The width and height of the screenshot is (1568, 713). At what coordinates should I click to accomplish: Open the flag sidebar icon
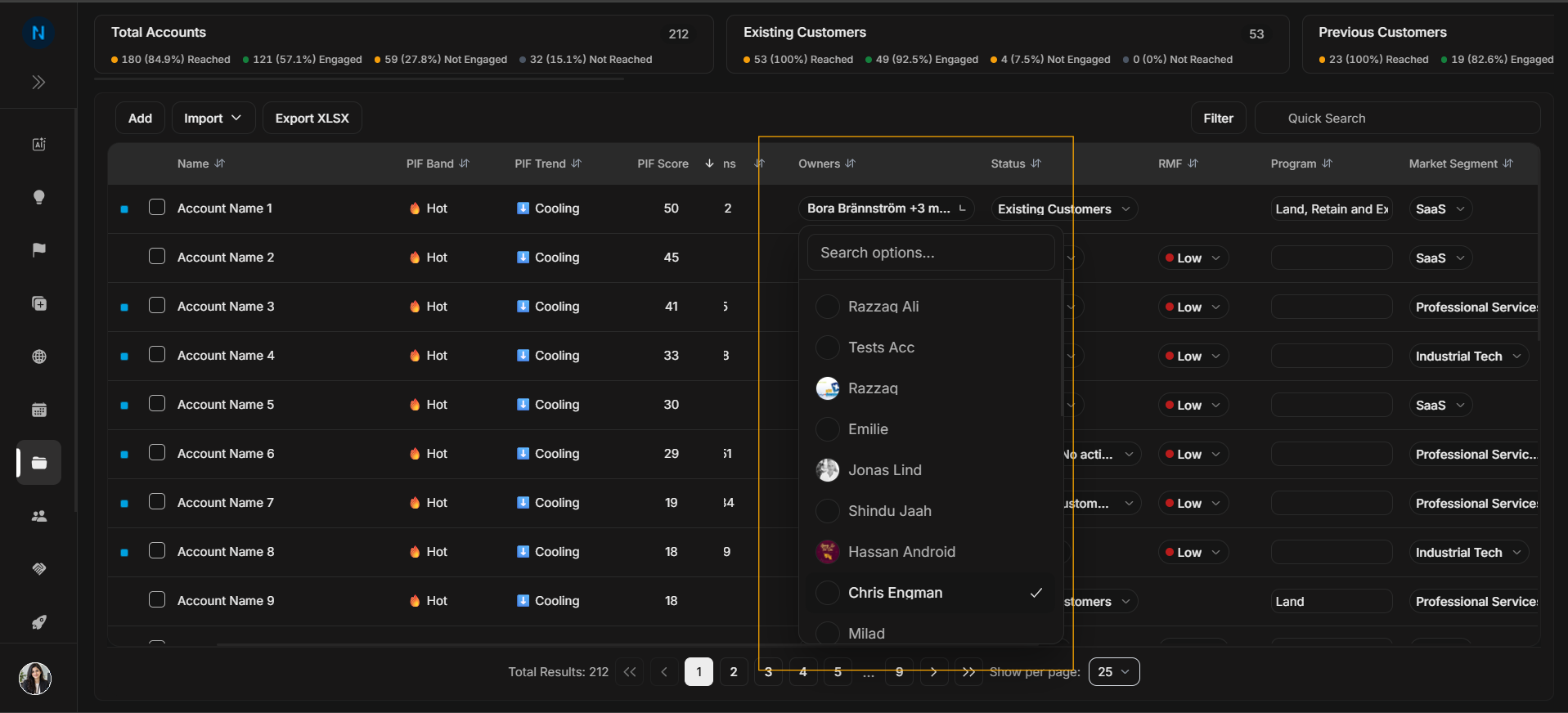[38, 250]
